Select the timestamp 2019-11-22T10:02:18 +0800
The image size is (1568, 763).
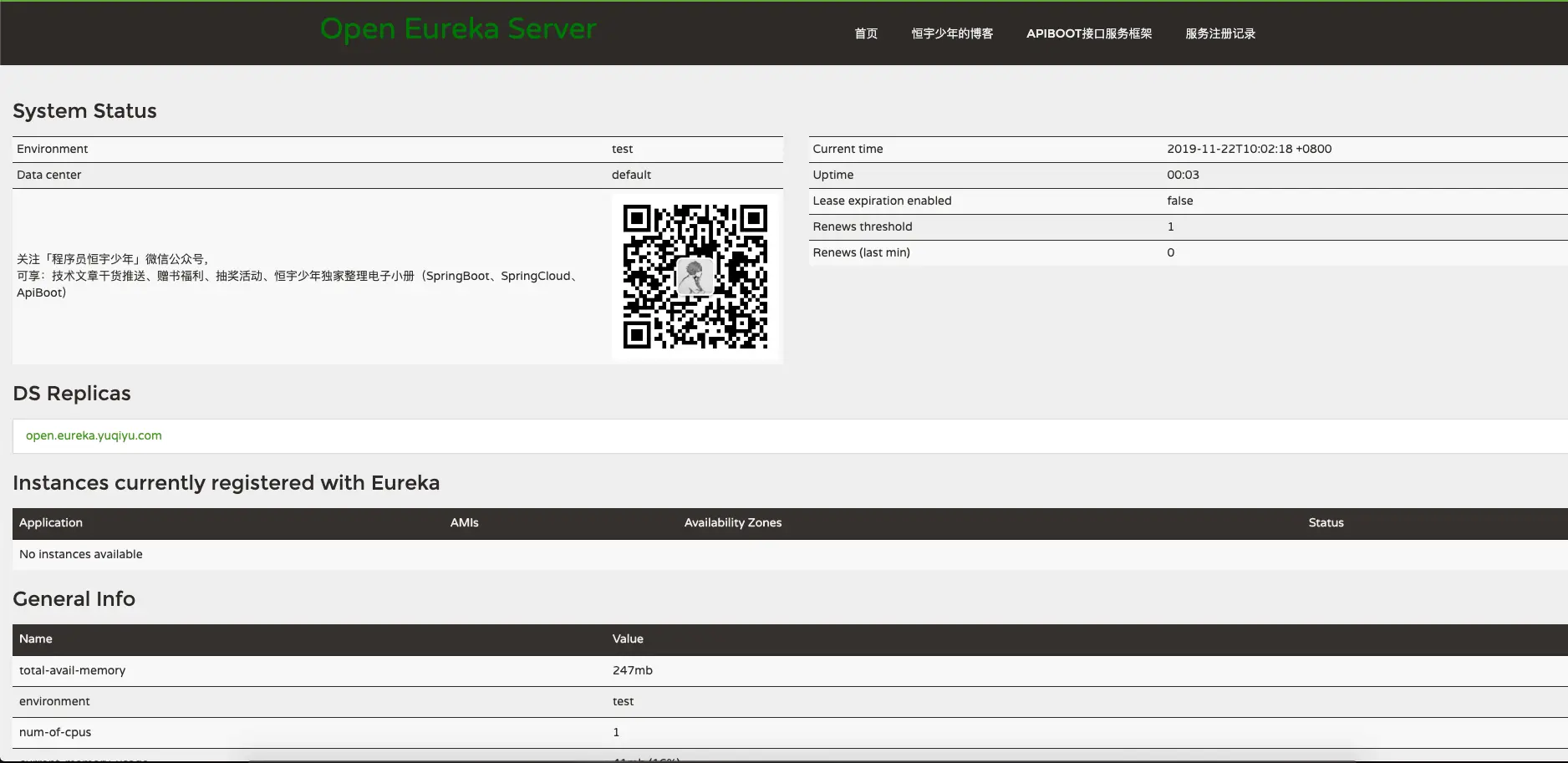click(x=1250, y=149)
